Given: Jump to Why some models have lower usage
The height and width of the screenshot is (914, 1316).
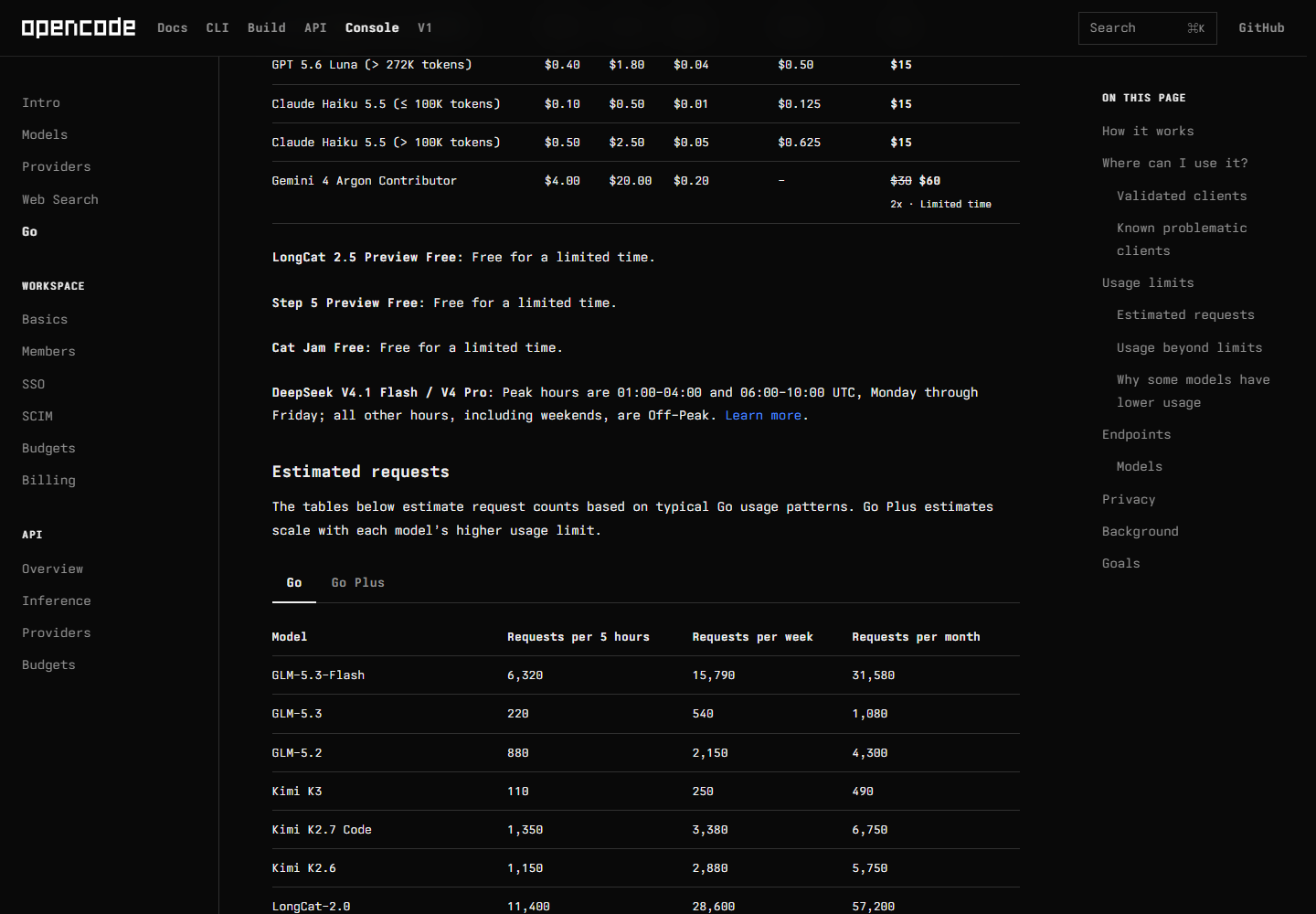Looking at the screenshot, I should pyautogui.click(x=1193, y=390).
